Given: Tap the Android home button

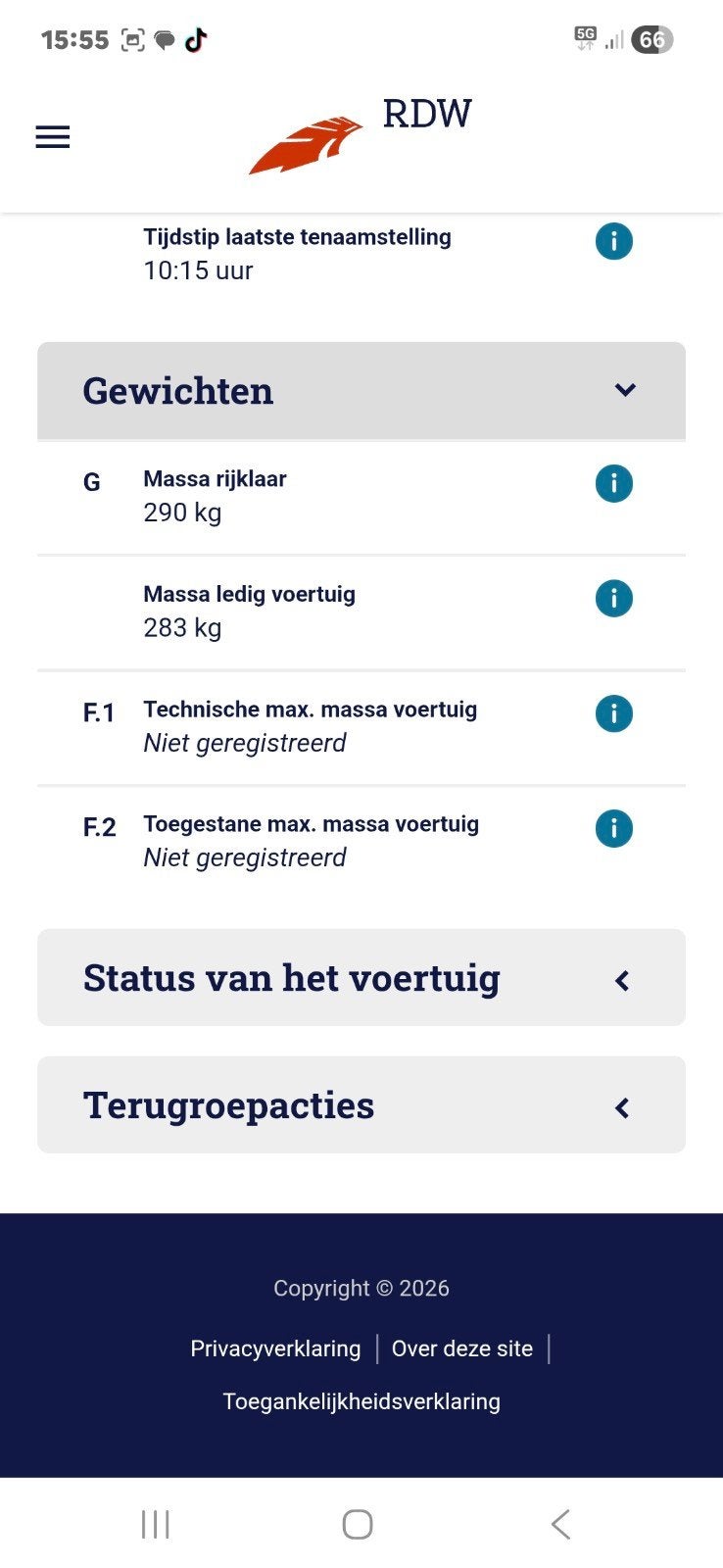Looking at the screenshot, I should pos(358,1524).
